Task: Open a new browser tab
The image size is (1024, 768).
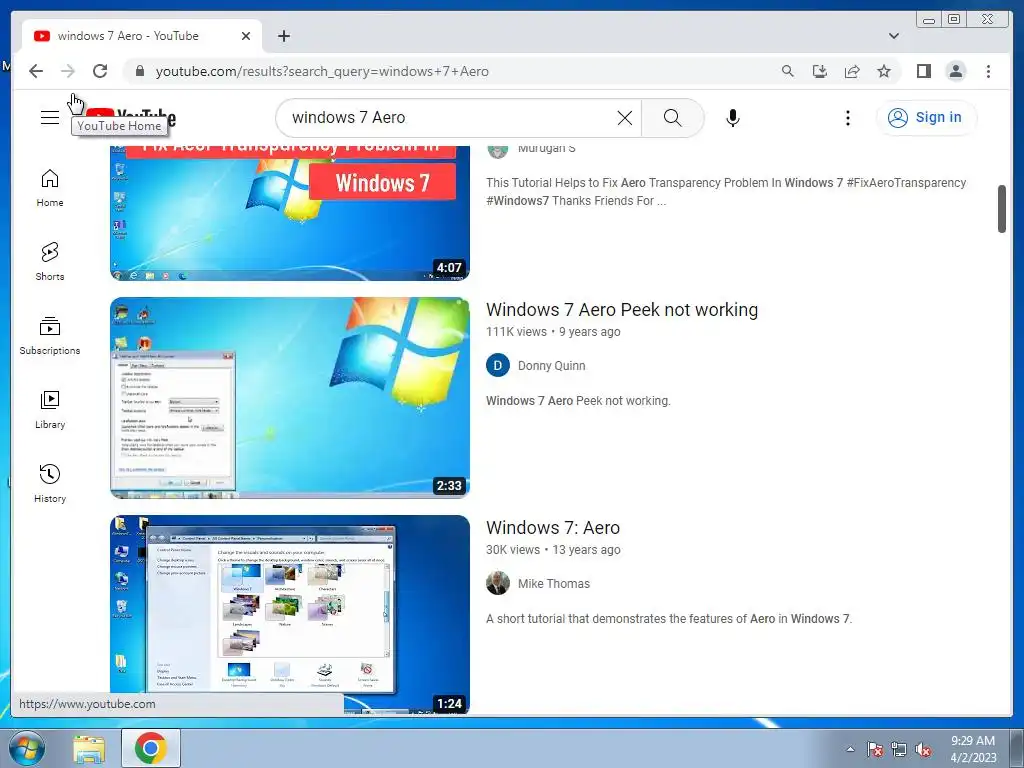Action: pyautogui.click(x=283, y=36)
